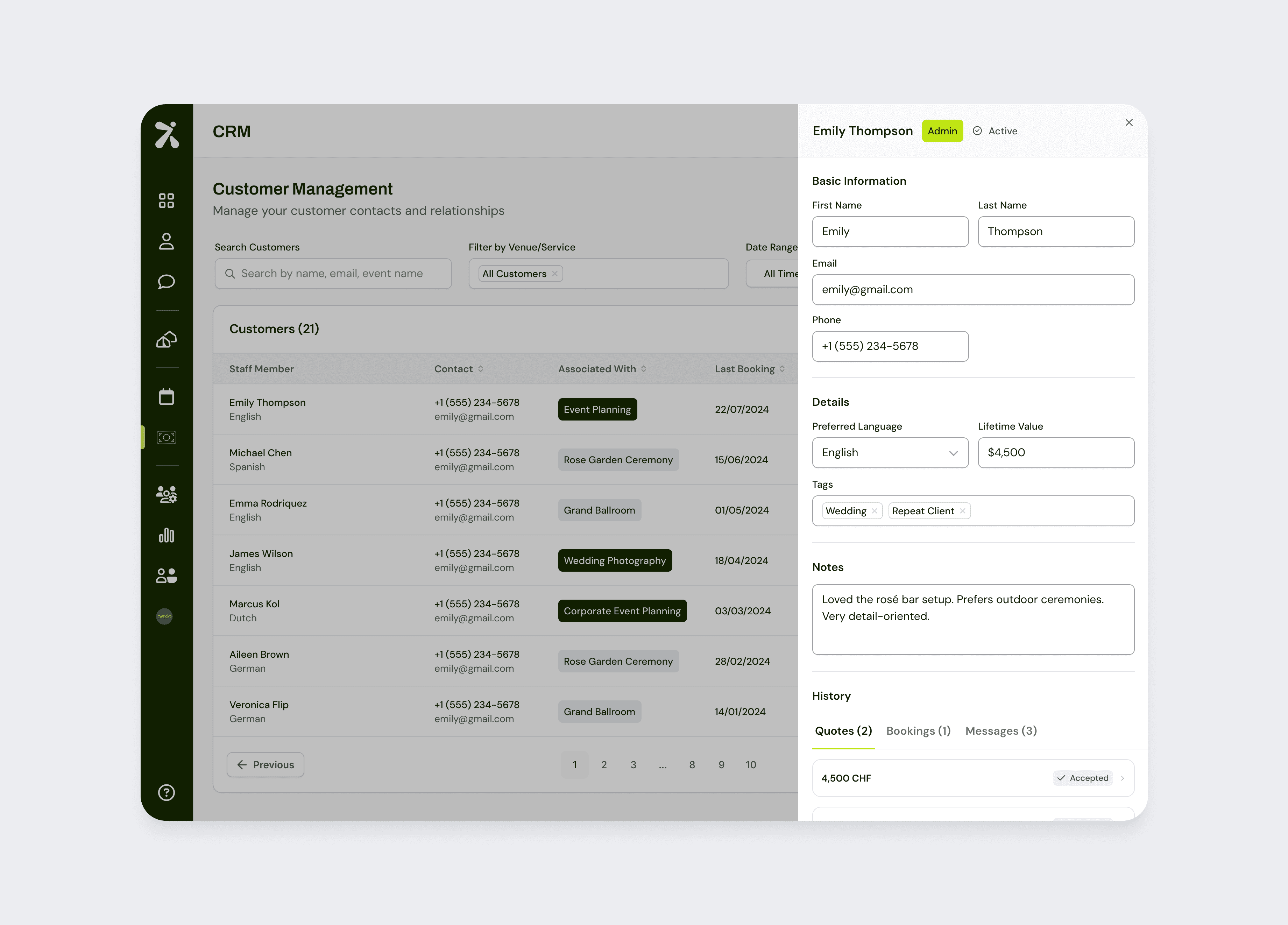Open the venues tent sidebar icon
This screenshot has height=925, width=1288.
[167, 340]
